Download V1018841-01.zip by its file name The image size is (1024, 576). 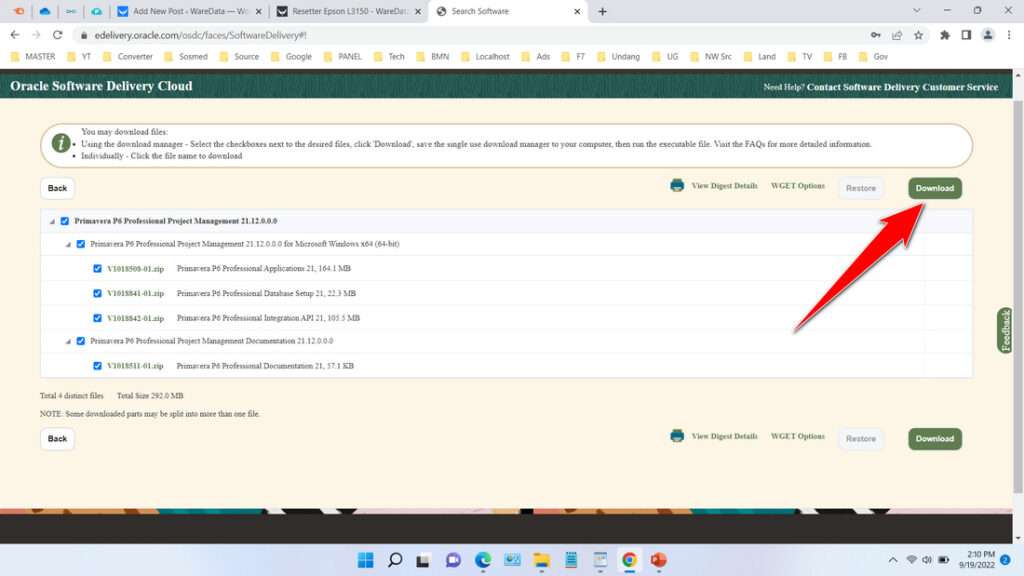click(x=135, y=293)
